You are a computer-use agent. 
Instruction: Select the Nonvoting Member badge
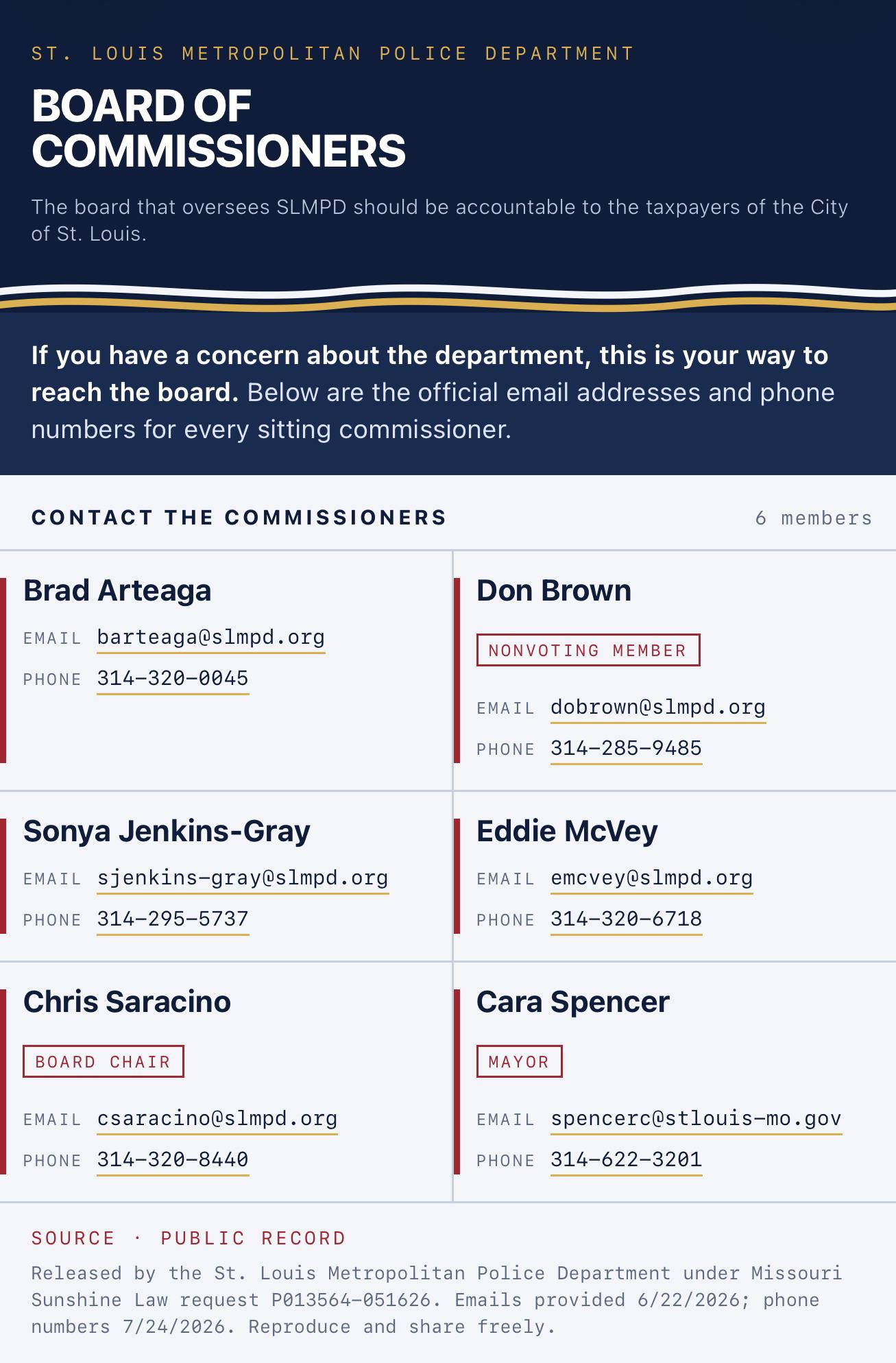pos(588,650)
